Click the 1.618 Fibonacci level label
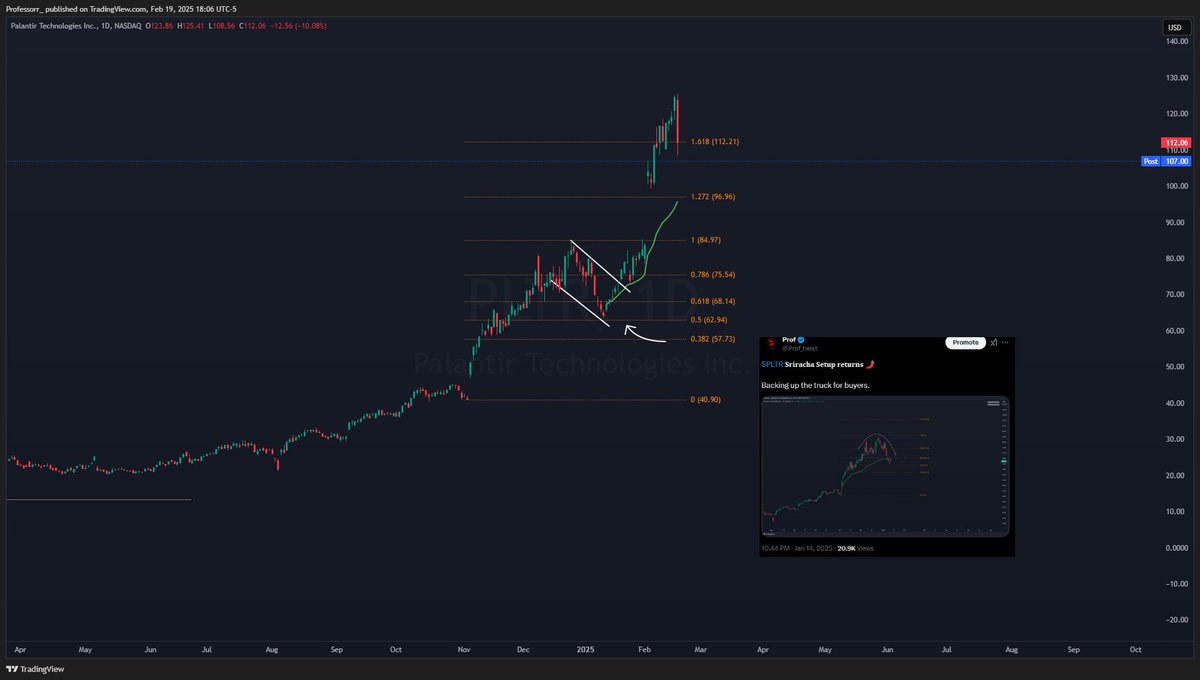This screenshot has width=1200, height=680. 715,141
